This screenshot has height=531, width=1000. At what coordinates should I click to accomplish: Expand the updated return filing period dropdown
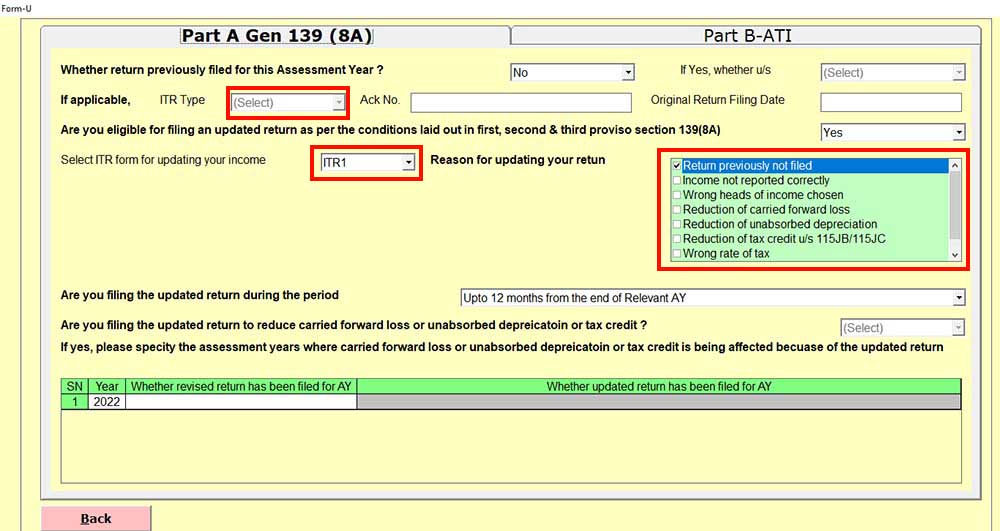point(712,298)
